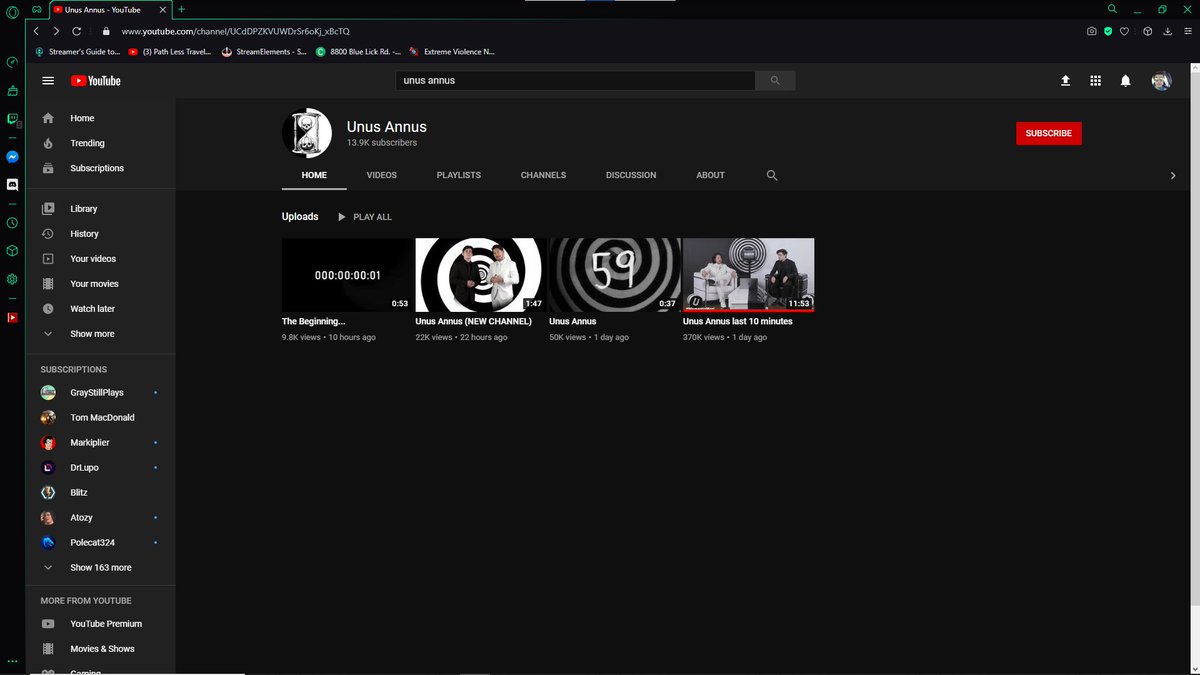Open Movies & Shows link

coord(100,649)
